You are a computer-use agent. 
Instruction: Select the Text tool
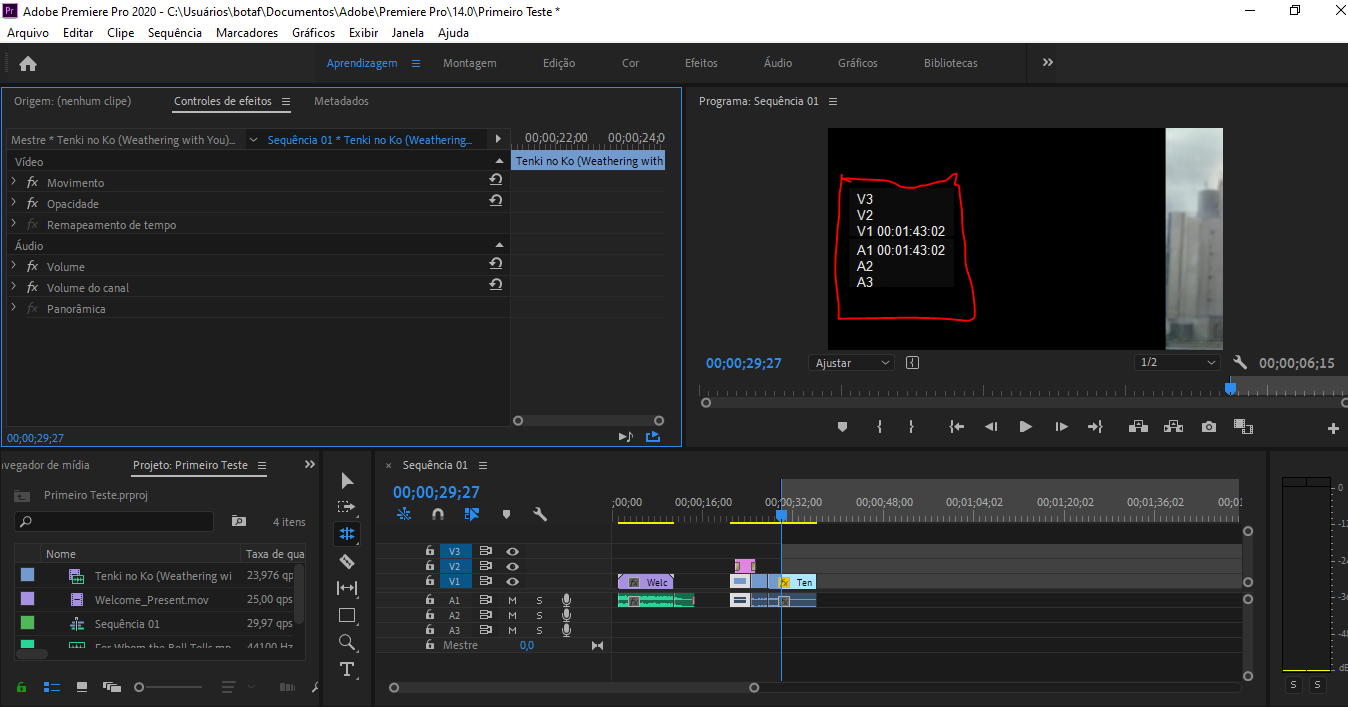point(347,670)
